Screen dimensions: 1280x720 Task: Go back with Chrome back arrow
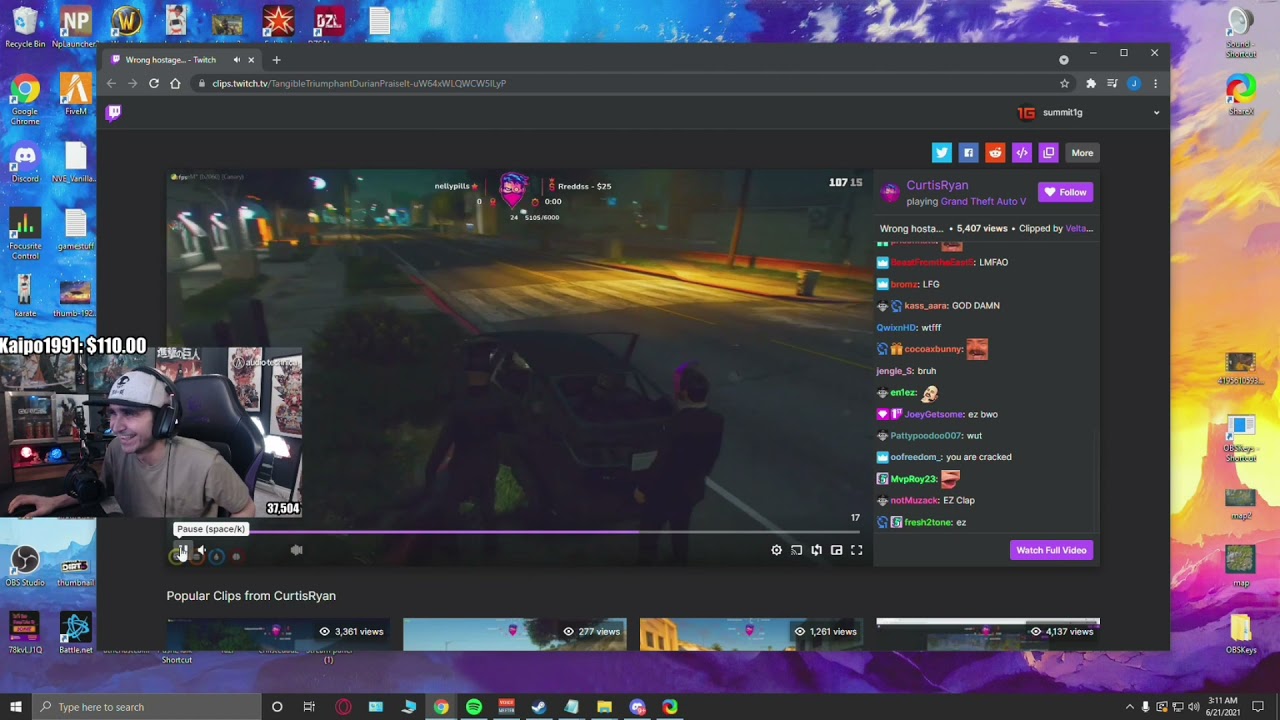(x=111, y=83)
